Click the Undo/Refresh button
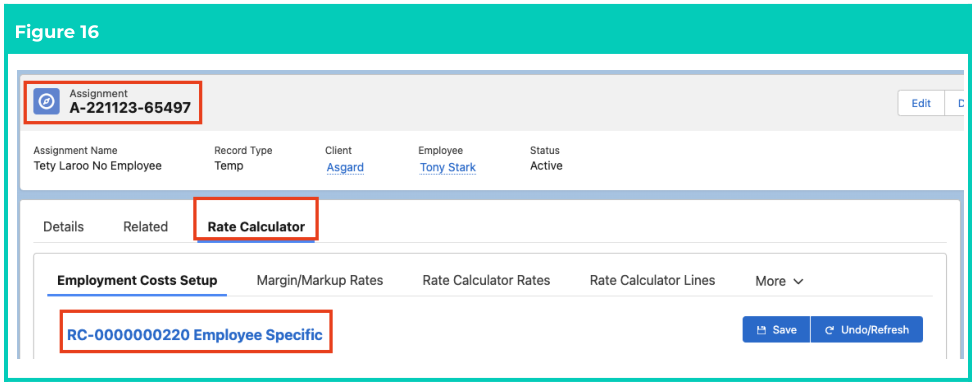This screenshot has width=976, height=386. click(866, 330)
